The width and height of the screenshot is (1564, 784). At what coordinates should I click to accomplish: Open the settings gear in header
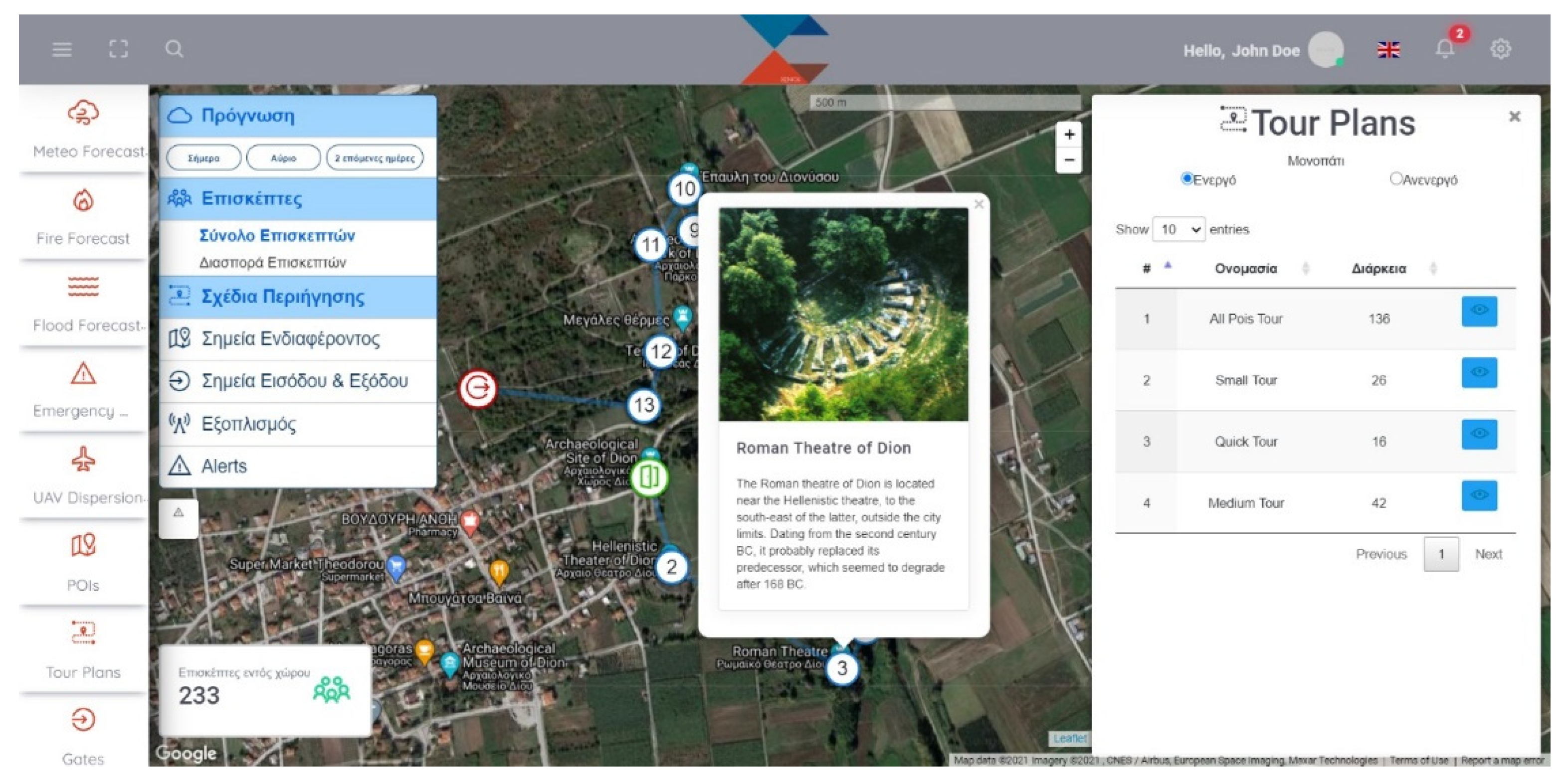(1500, 49)
